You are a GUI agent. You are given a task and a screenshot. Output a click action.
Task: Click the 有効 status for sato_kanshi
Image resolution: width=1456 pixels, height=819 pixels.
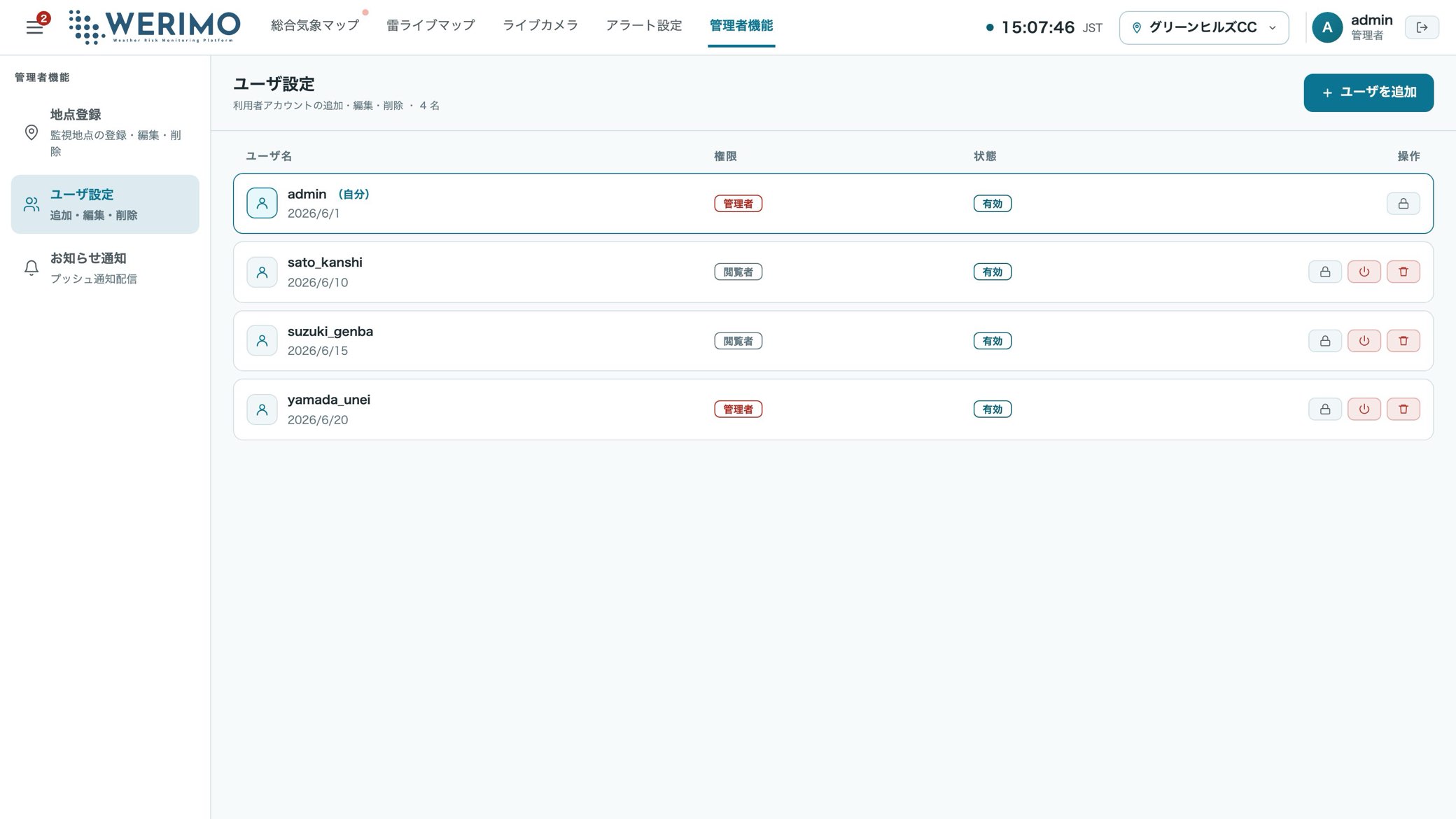pos(992,272)
